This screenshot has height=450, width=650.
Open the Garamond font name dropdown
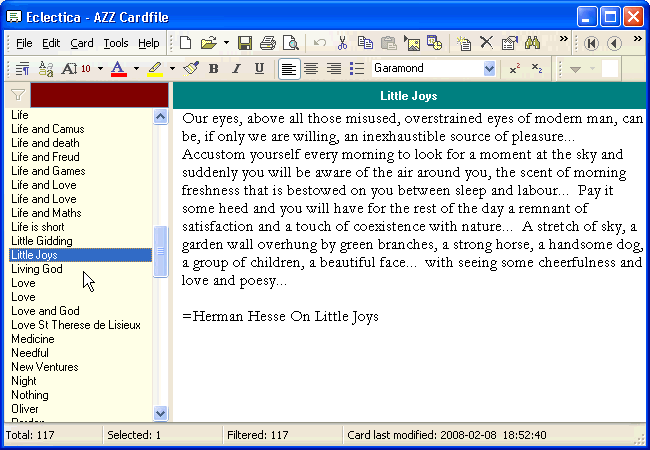[489, 69]
